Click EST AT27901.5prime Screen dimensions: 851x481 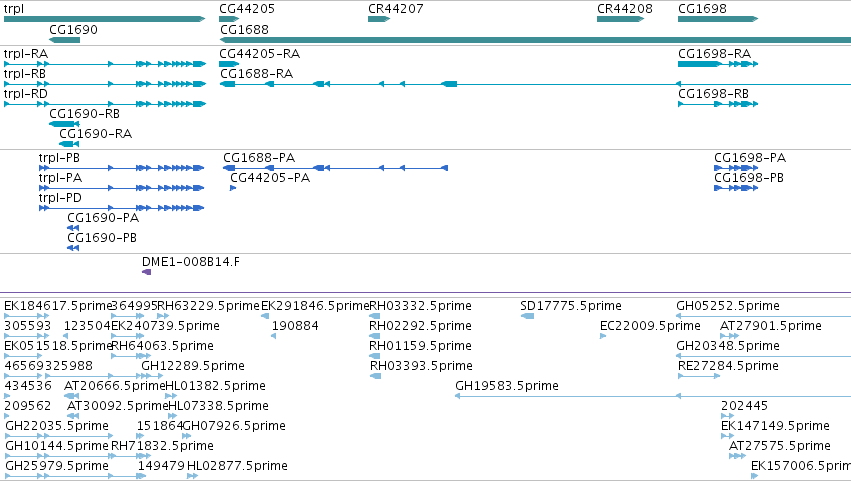[x=729, y=336]
